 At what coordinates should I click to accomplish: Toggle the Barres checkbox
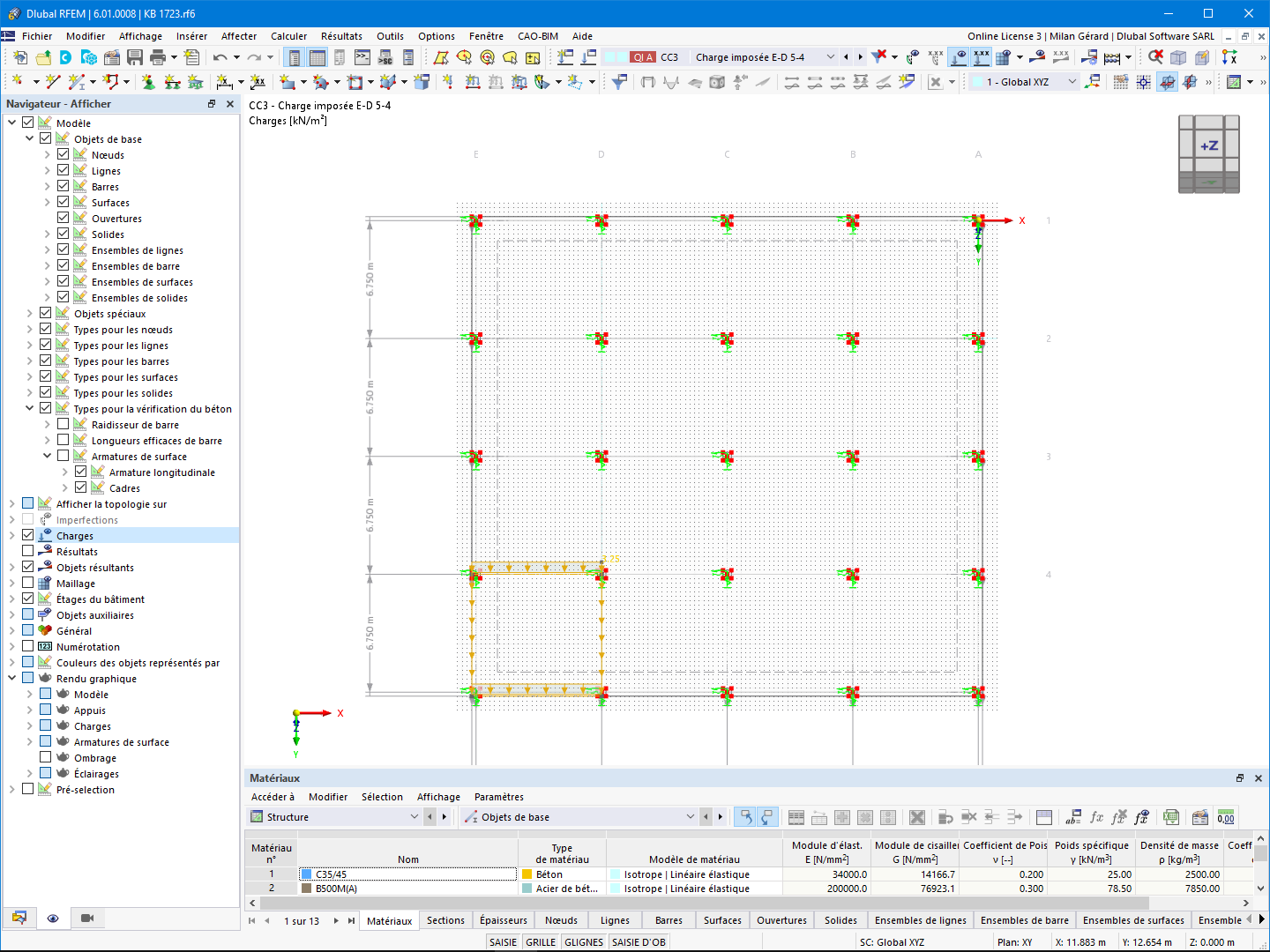63,186
